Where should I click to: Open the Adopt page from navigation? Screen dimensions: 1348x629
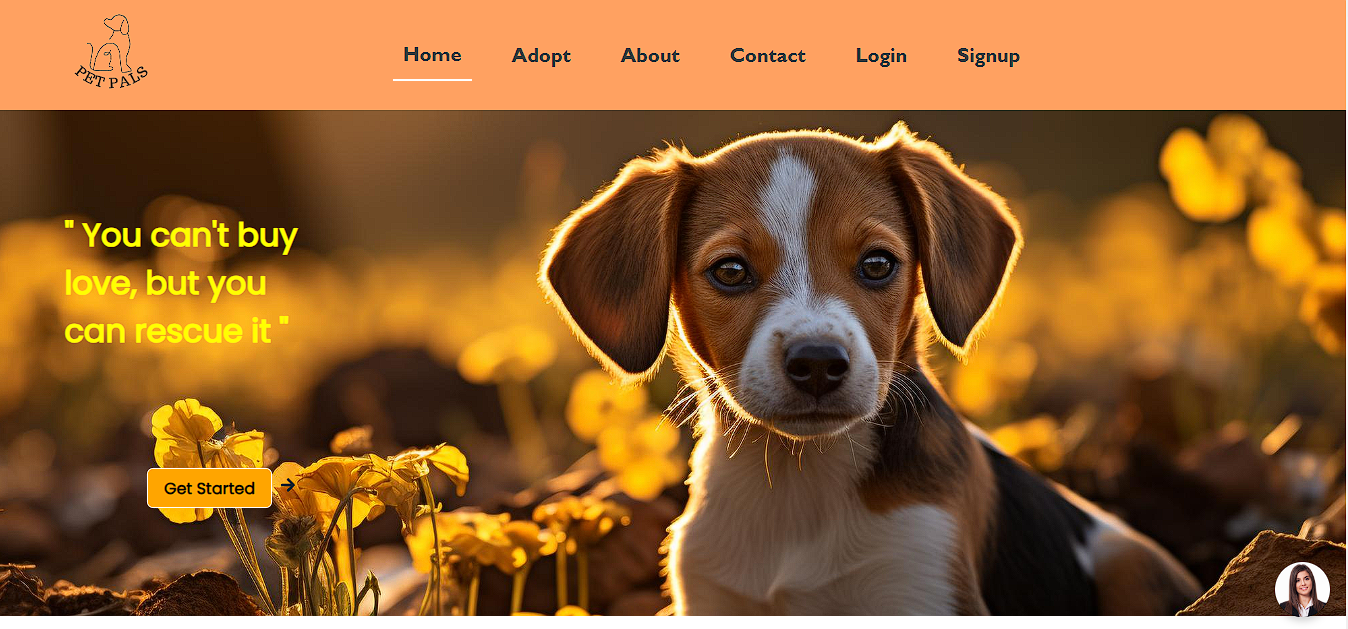pos(541,56)
